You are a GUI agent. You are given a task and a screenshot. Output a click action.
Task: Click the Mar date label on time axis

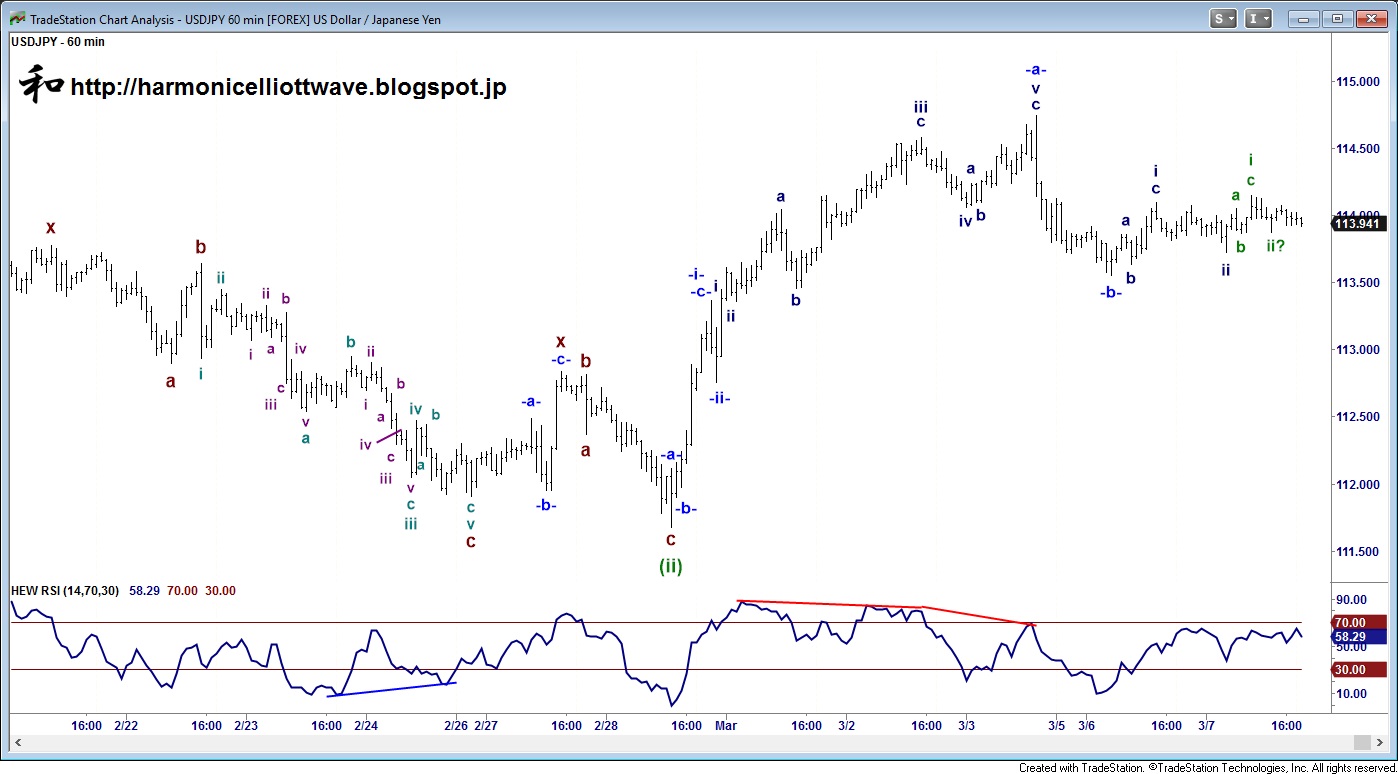pos(726,725)
